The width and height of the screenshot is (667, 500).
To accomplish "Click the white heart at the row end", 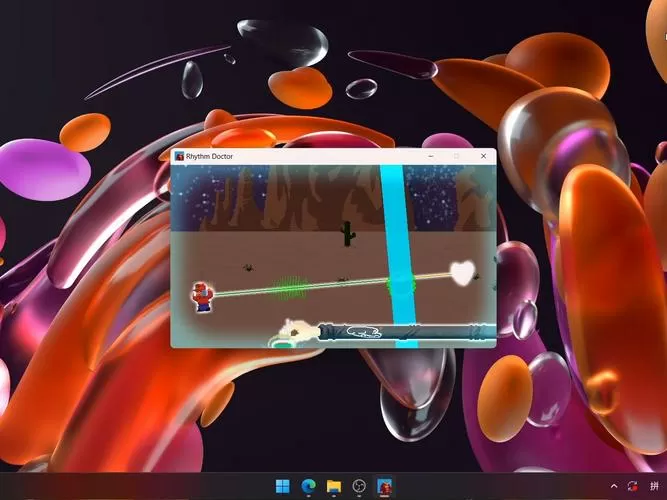I will point(462,273).
